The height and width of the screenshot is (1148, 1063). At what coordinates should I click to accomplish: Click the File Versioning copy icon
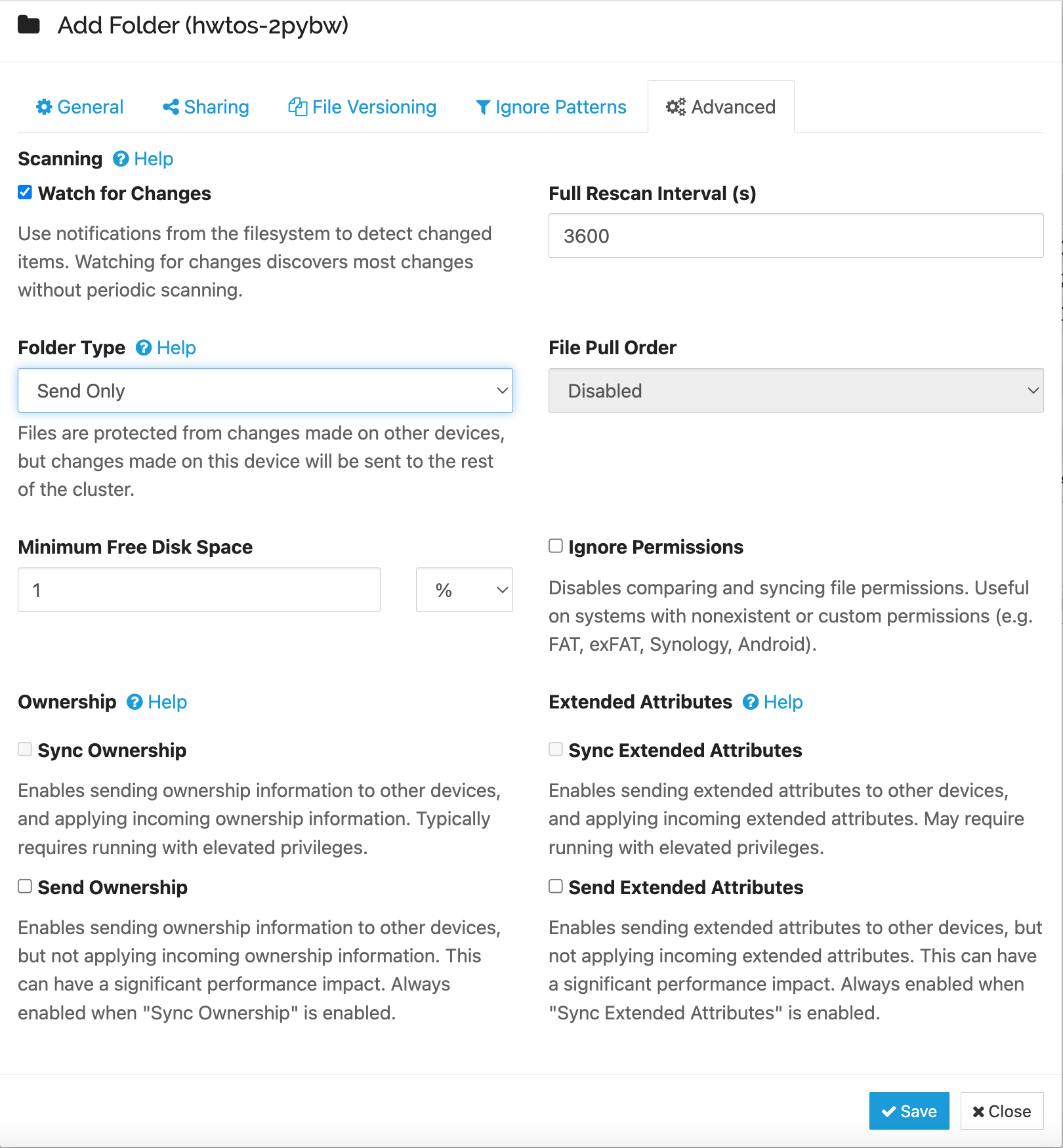point(297,107)
